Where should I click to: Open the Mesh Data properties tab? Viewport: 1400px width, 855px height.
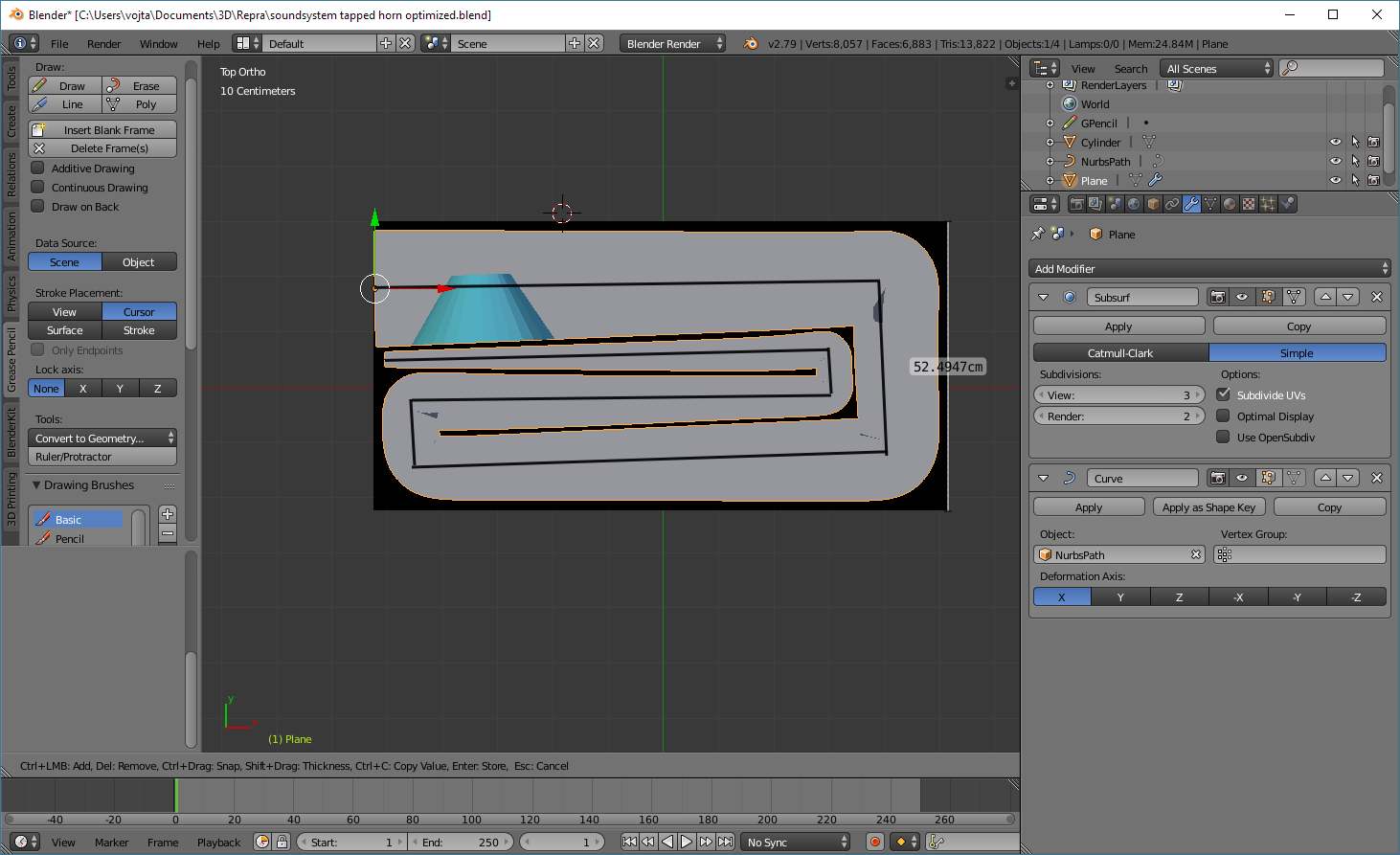[x=1210, y=204]
